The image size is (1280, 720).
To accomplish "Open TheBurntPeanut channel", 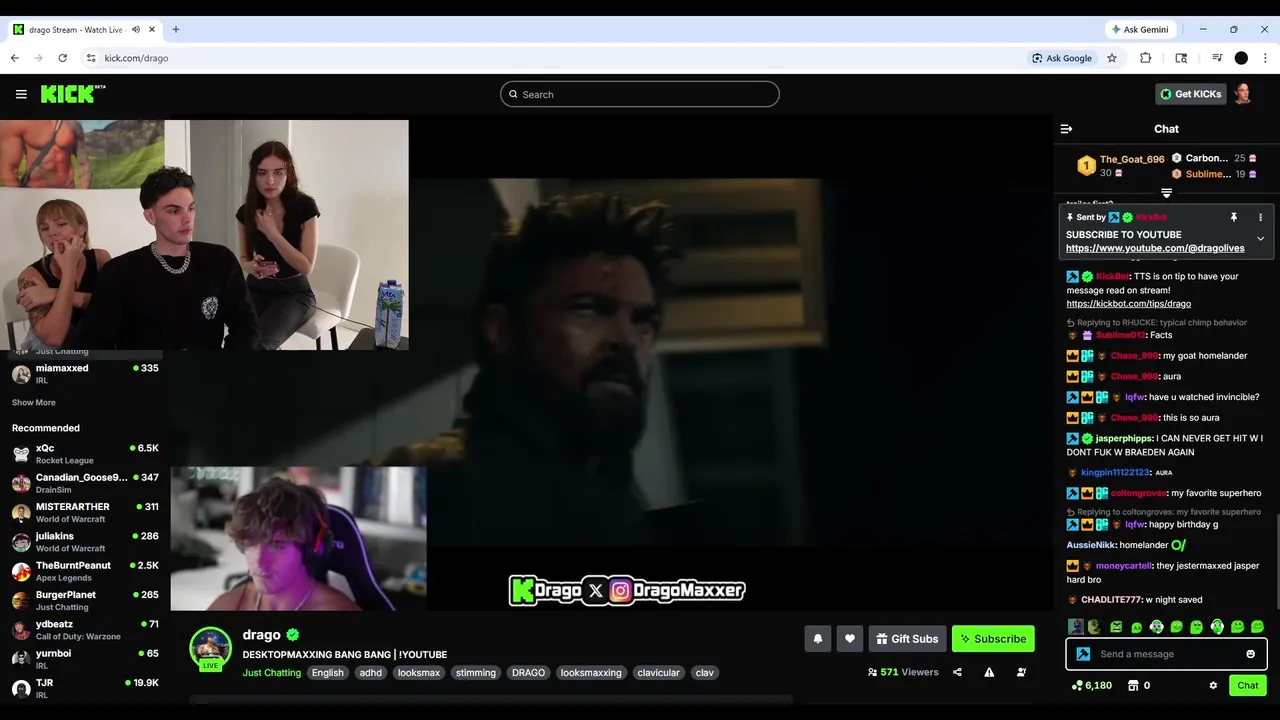I will pos(85,571).
